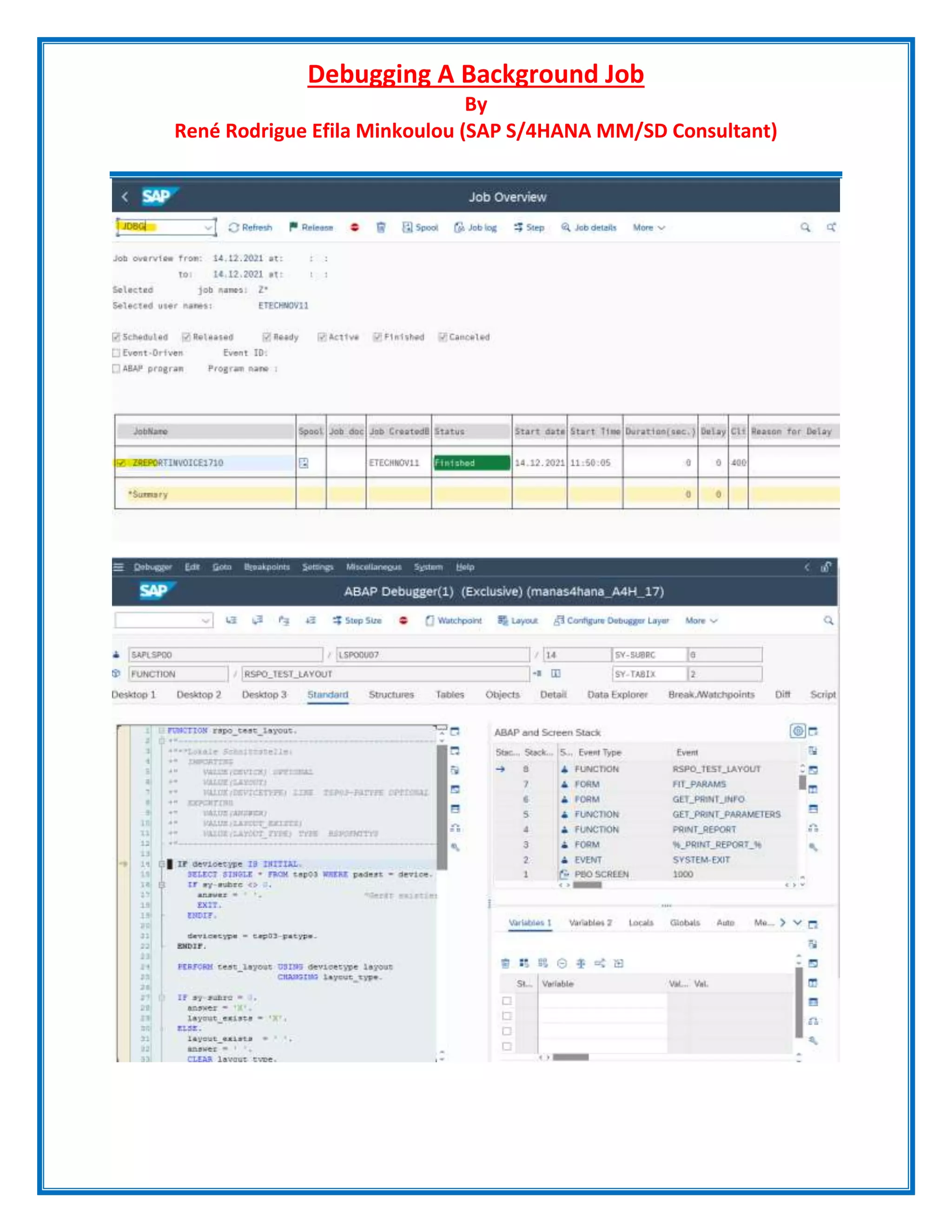This screenshot has width=952, height=1232.
Task: Switch to the Desktop 1 tab
Action: click(x=134, y=695)
